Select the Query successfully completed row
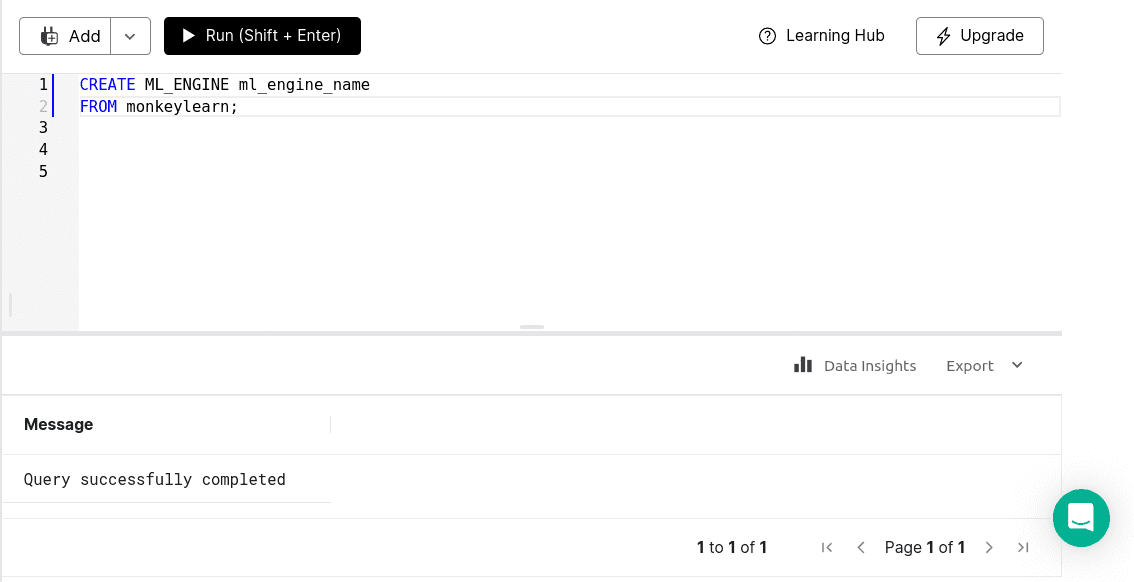Viewport: 1134px width, 582px height. click(x=166, y=479)
